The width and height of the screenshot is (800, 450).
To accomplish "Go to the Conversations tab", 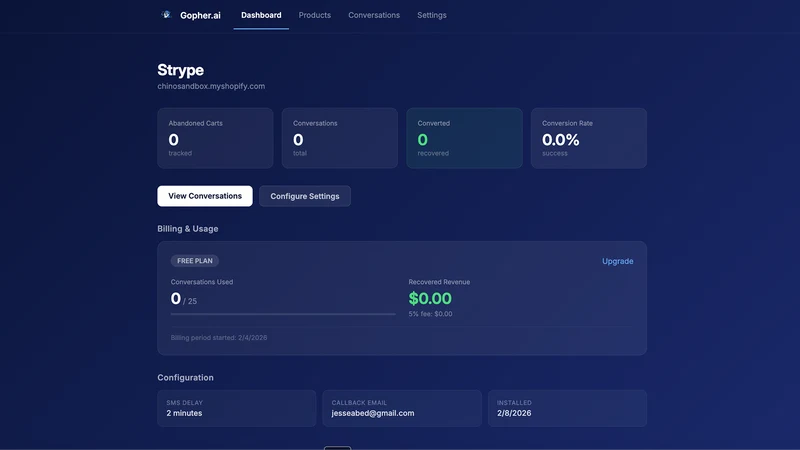I will coord(374,15).
